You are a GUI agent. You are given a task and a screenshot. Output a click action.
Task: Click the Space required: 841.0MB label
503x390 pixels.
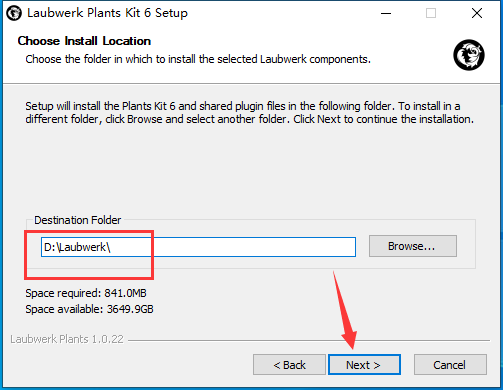86,293
